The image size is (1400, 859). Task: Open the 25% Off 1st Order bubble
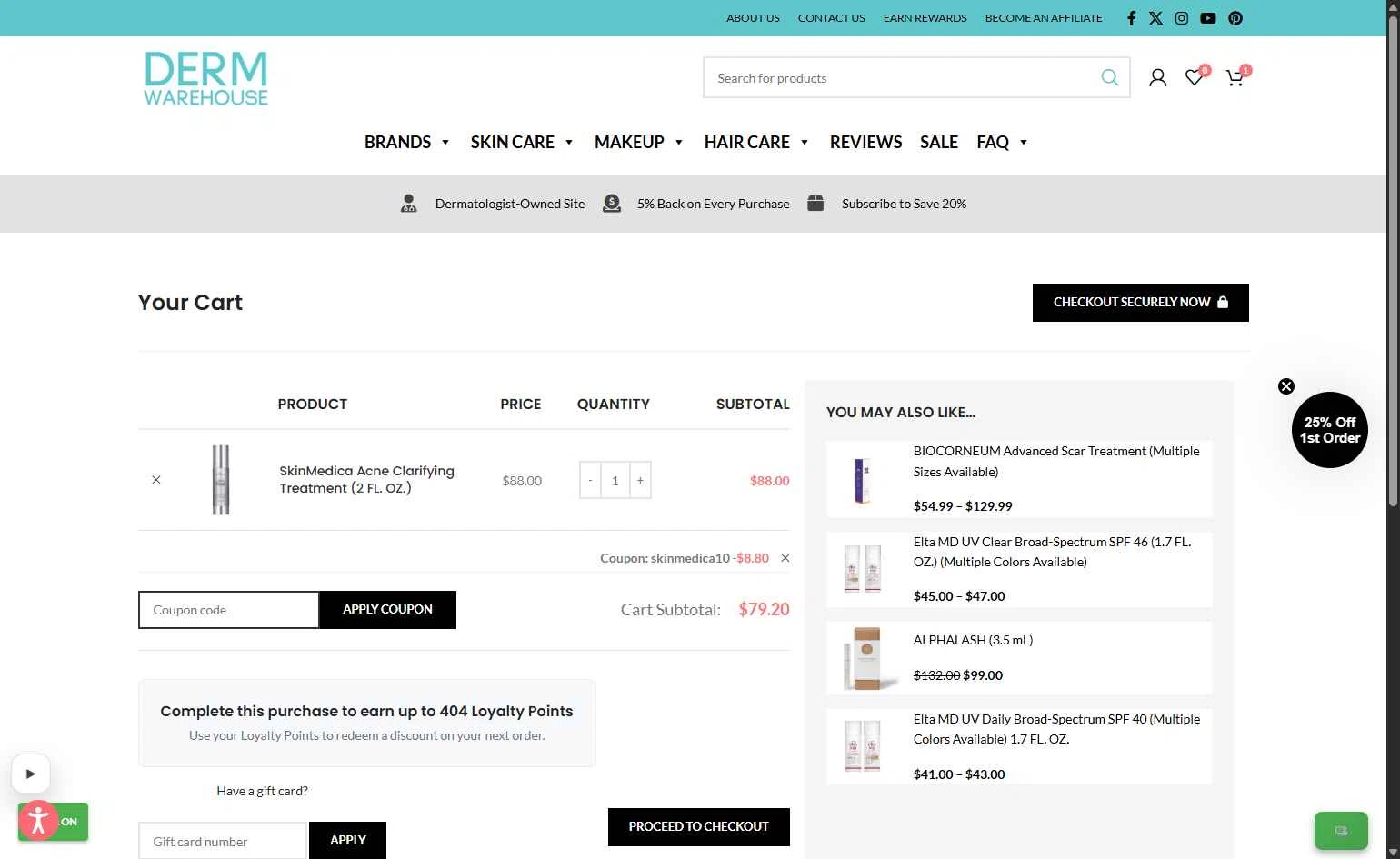point(1330,430)
